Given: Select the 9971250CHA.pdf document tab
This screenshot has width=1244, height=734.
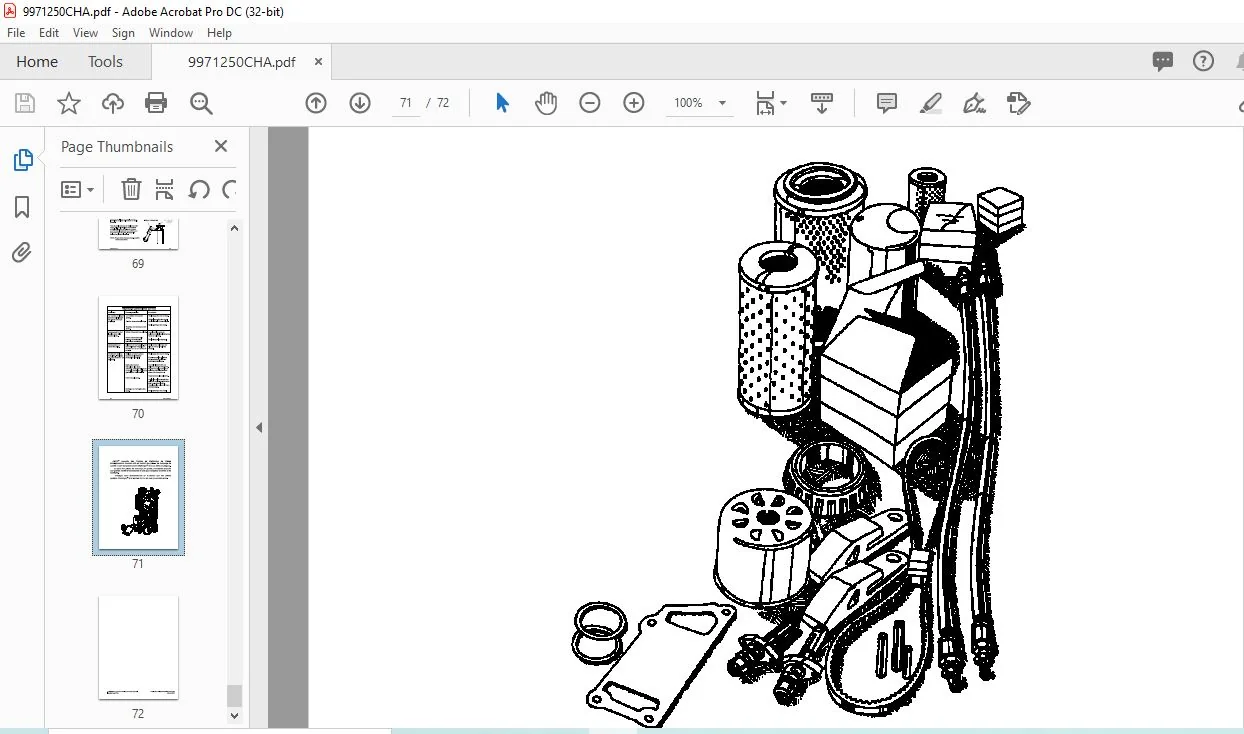Looking at the screenshot, I should point(242,62).
